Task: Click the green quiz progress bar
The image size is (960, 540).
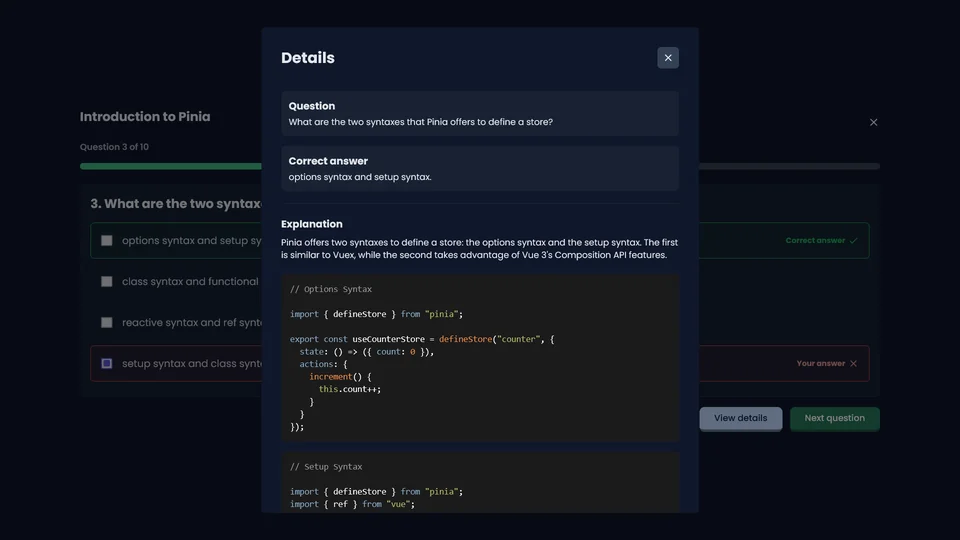Action: tap(170, 166)
